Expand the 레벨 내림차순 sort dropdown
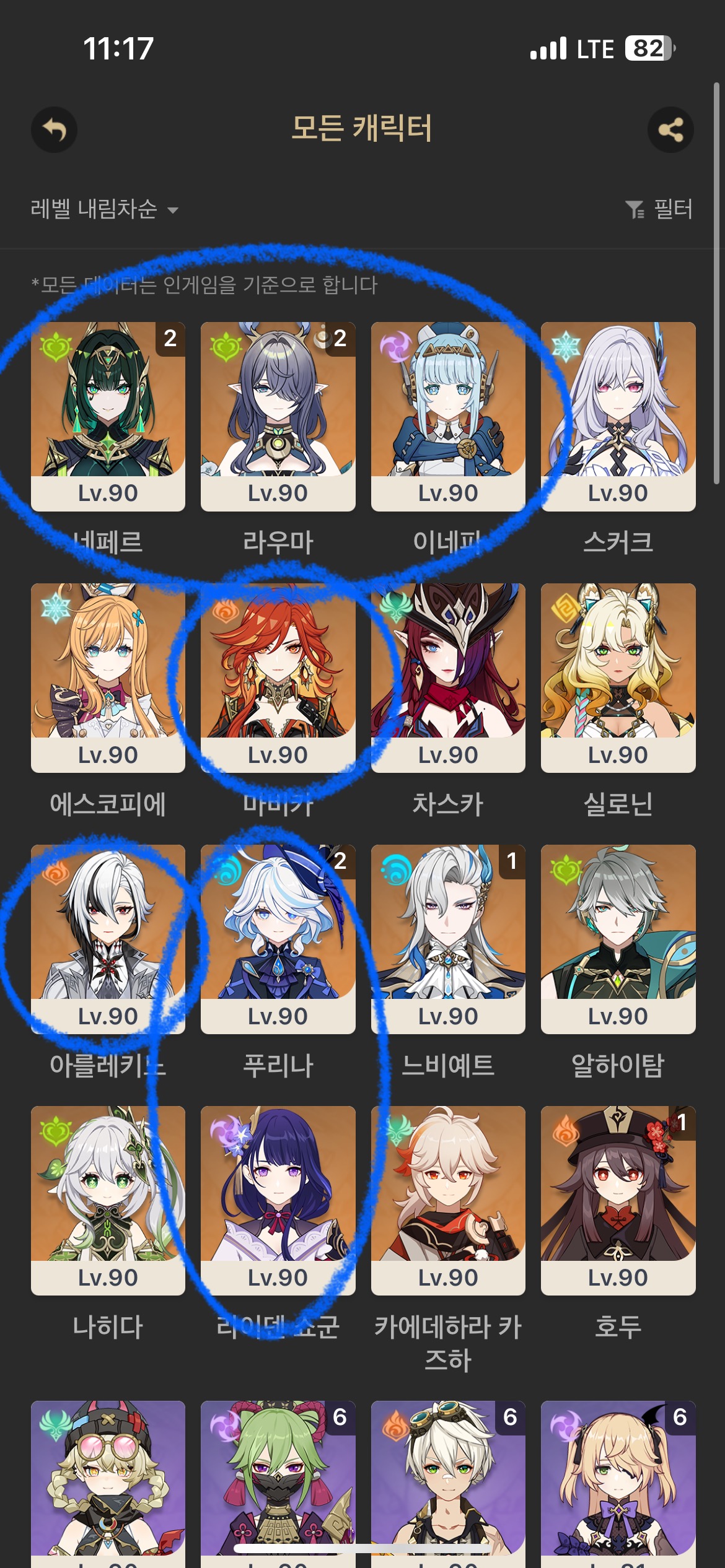The image size is (725, 1568). (x=105, y=209)
